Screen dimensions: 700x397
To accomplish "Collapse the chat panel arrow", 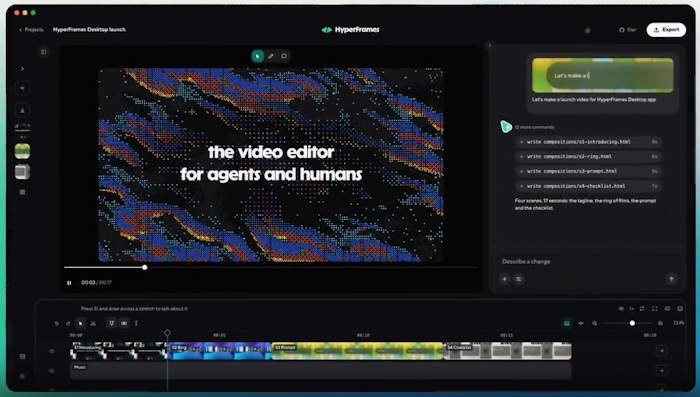I will coord(490,45).
